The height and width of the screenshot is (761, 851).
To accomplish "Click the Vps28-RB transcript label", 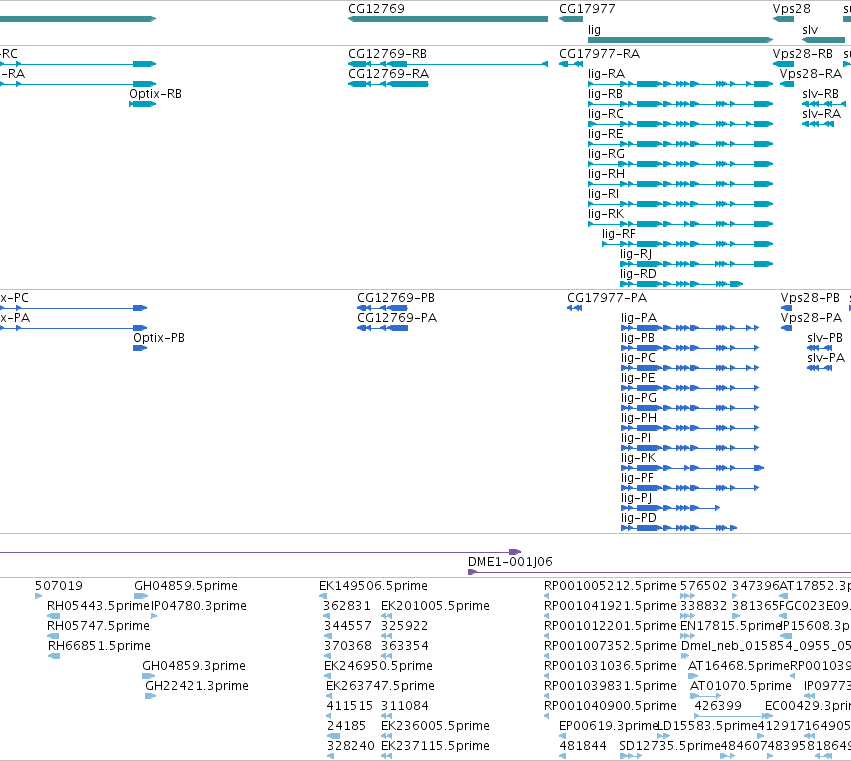I will pyautogui.click(x=803, y=54).
